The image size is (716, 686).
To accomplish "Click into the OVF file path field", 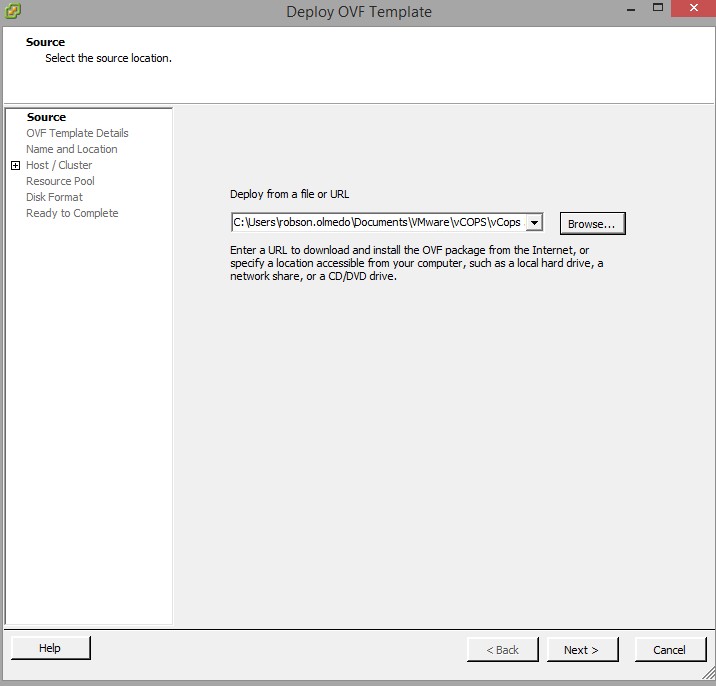I will point(377,223).
